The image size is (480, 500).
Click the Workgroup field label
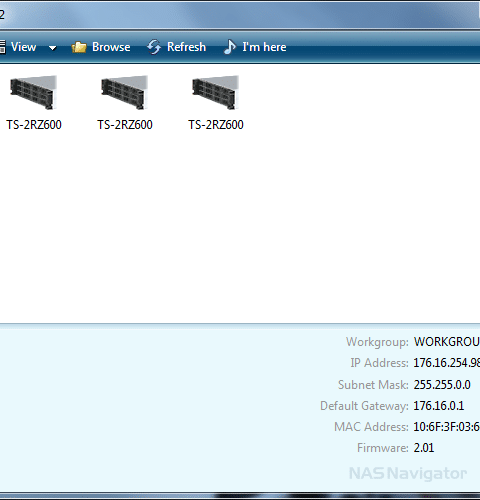(377, 342)
